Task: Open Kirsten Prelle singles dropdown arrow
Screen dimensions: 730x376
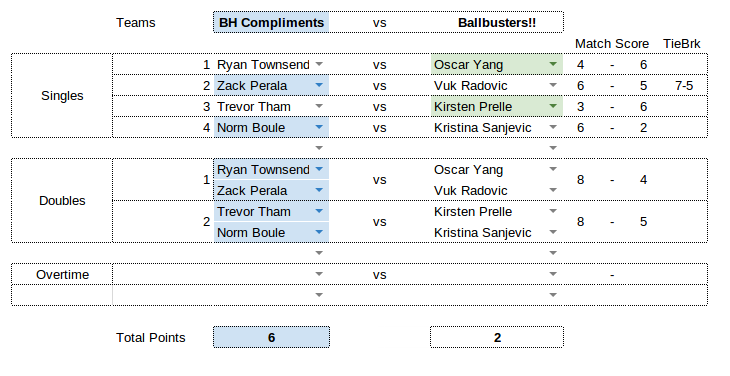Action: 553,106
